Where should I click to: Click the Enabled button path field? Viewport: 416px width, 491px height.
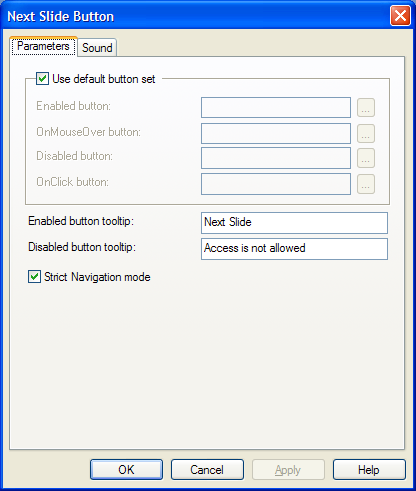tap(276, 107)
